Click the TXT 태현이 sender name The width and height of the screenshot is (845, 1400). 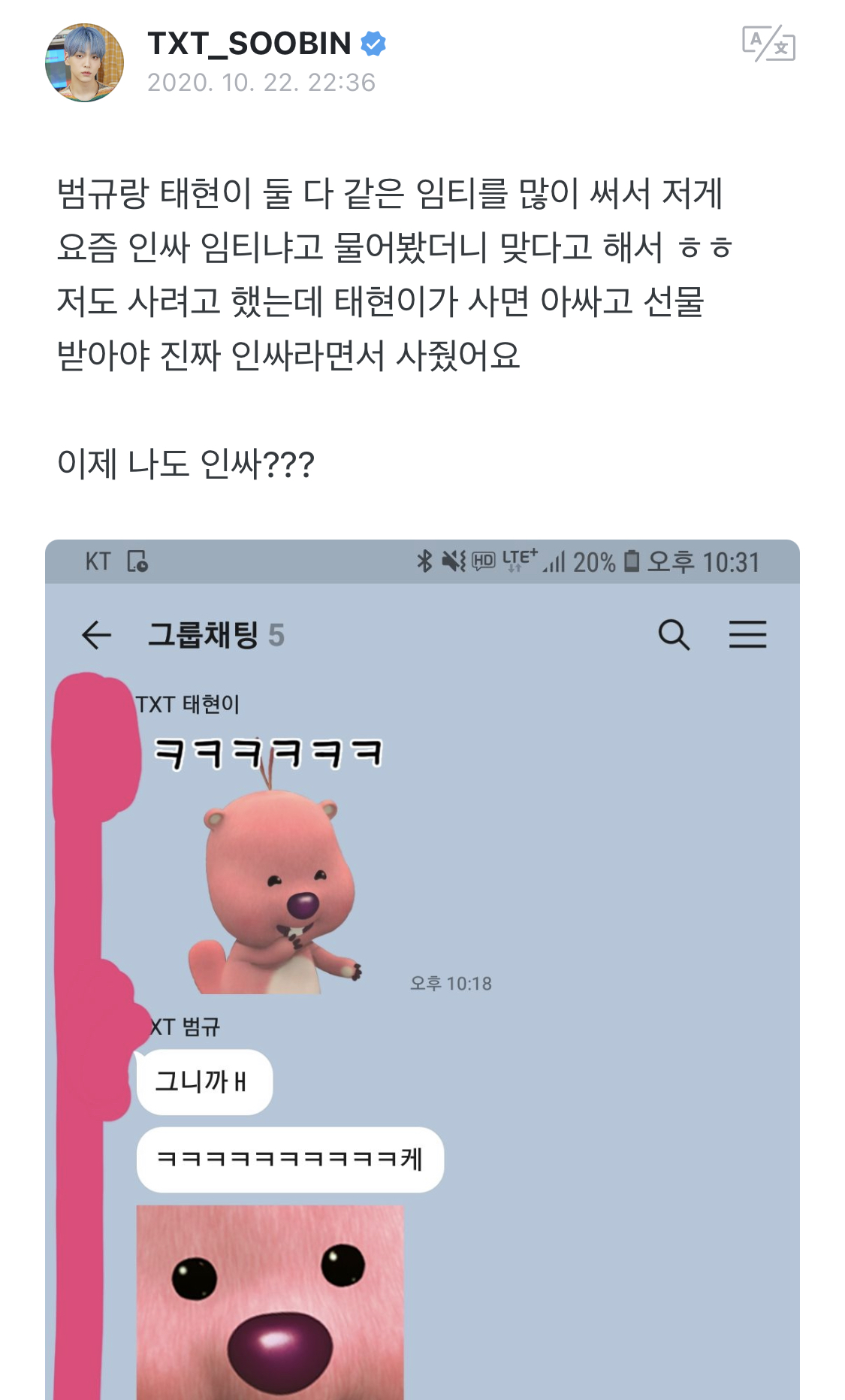188,704
